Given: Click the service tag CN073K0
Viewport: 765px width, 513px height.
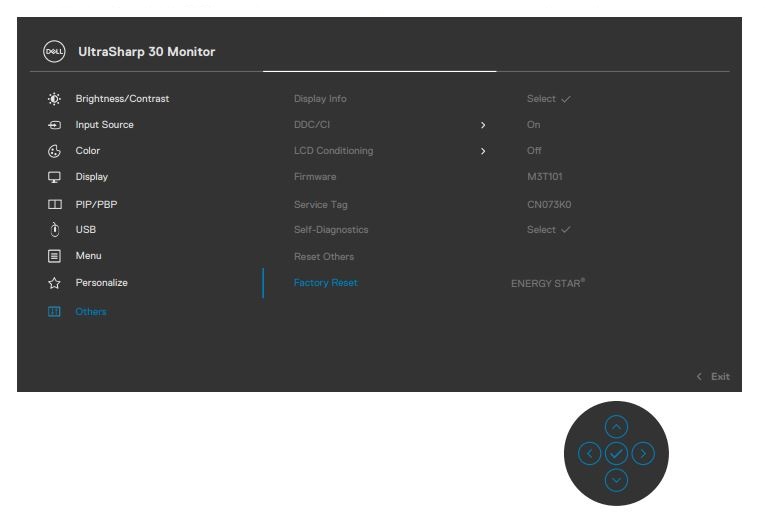Looking at the screenshot, I should pyautogui.click(x=549, y=205).
